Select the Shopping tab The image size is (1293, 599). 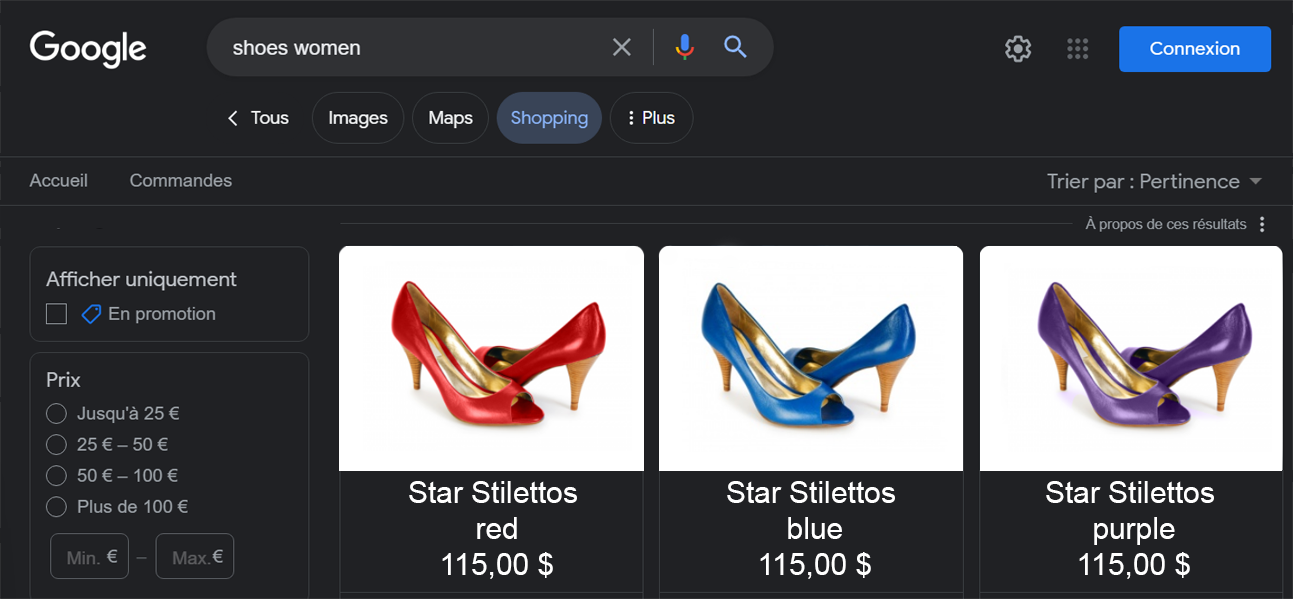click(549, 118)
